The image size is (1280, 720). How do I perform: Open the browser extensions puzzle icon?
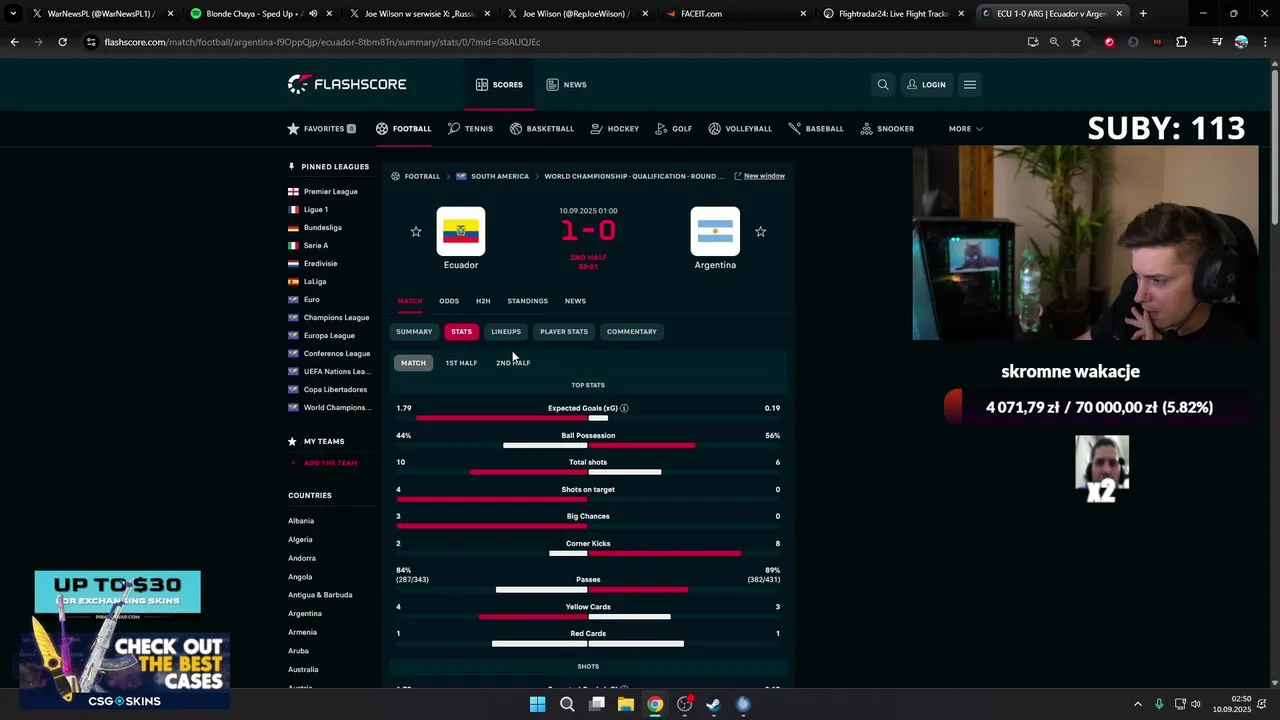(1182, 42)
